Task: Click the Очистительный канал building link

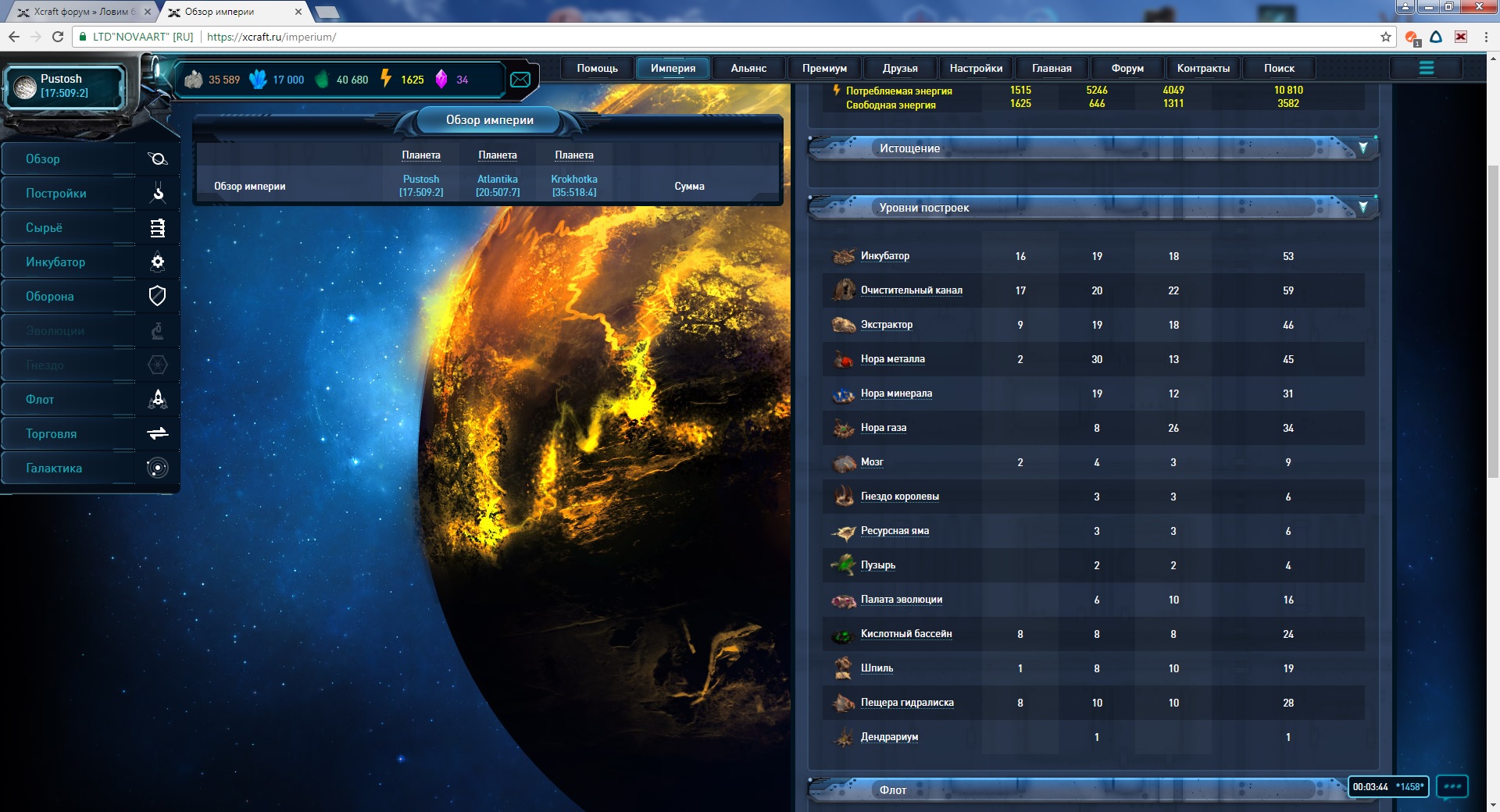Action: click(x=912, y=290)
